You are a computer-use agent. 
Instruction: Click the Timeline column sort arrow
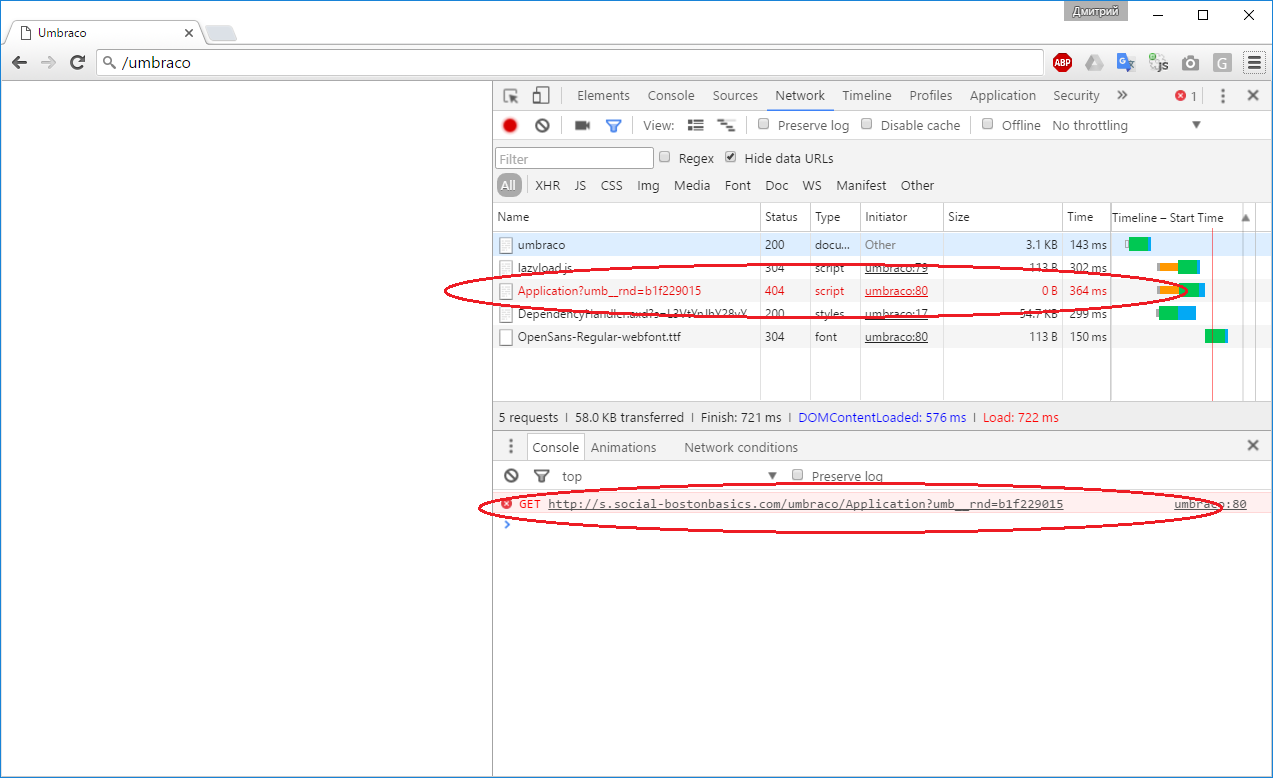[x=1246, y=217]
